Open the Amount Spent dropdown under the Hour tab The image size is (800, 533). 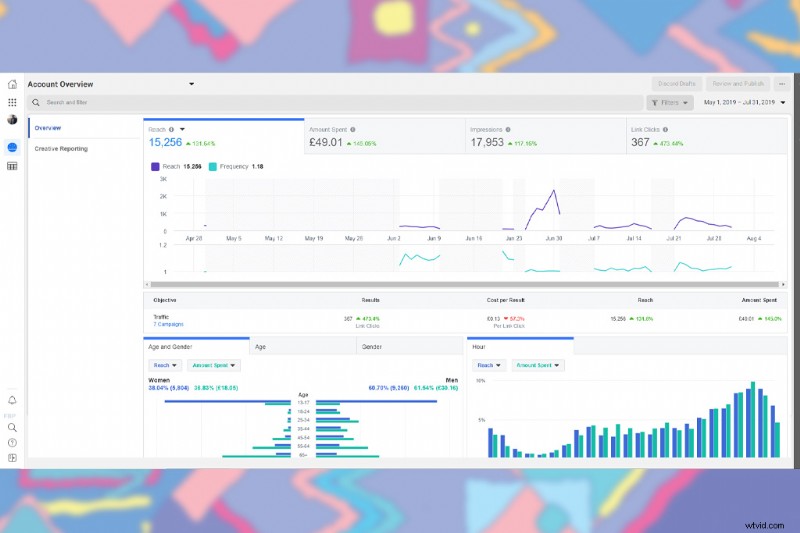538,365
